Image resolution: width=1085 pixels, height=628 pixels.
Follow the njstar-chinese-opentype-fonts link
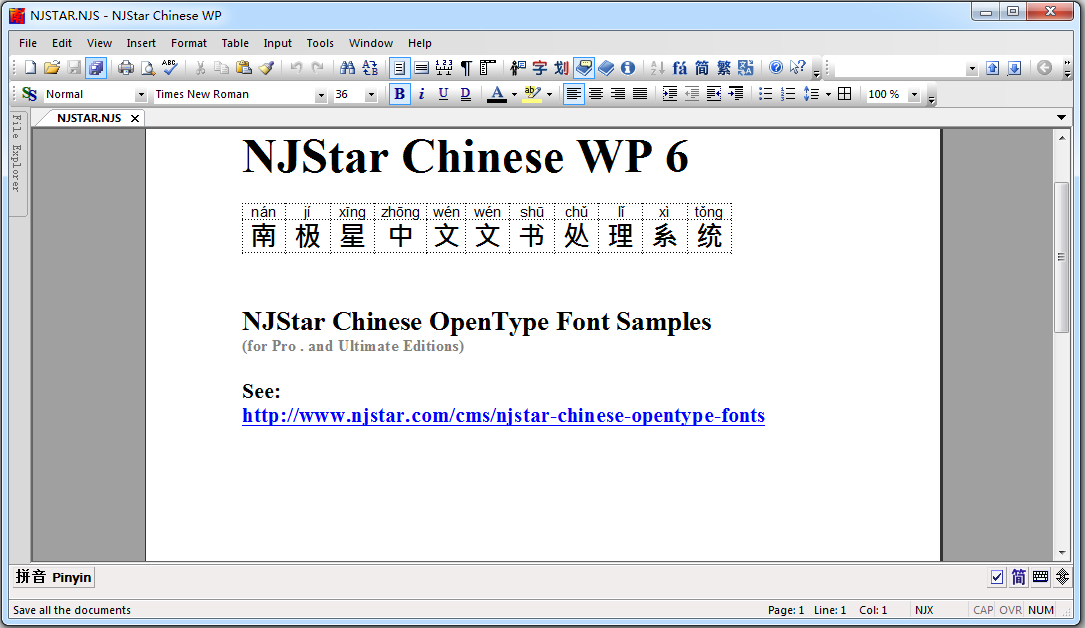click(x=503, y=416)
